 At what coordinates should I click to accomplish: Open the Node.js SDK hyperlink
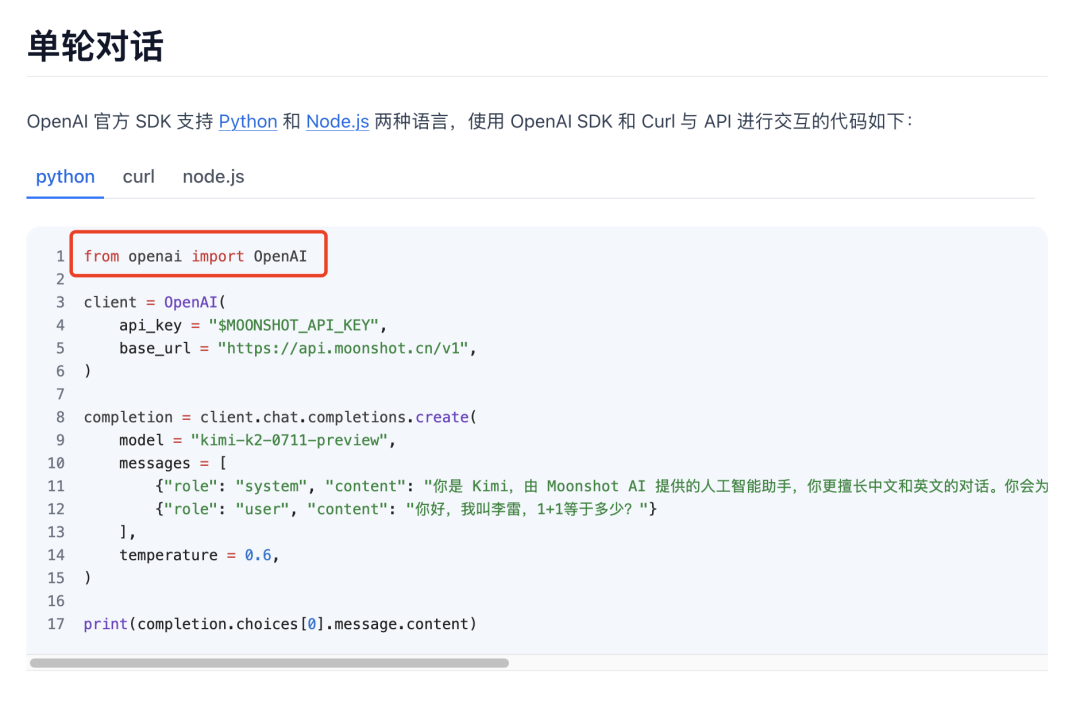click(x=338, y=121)
